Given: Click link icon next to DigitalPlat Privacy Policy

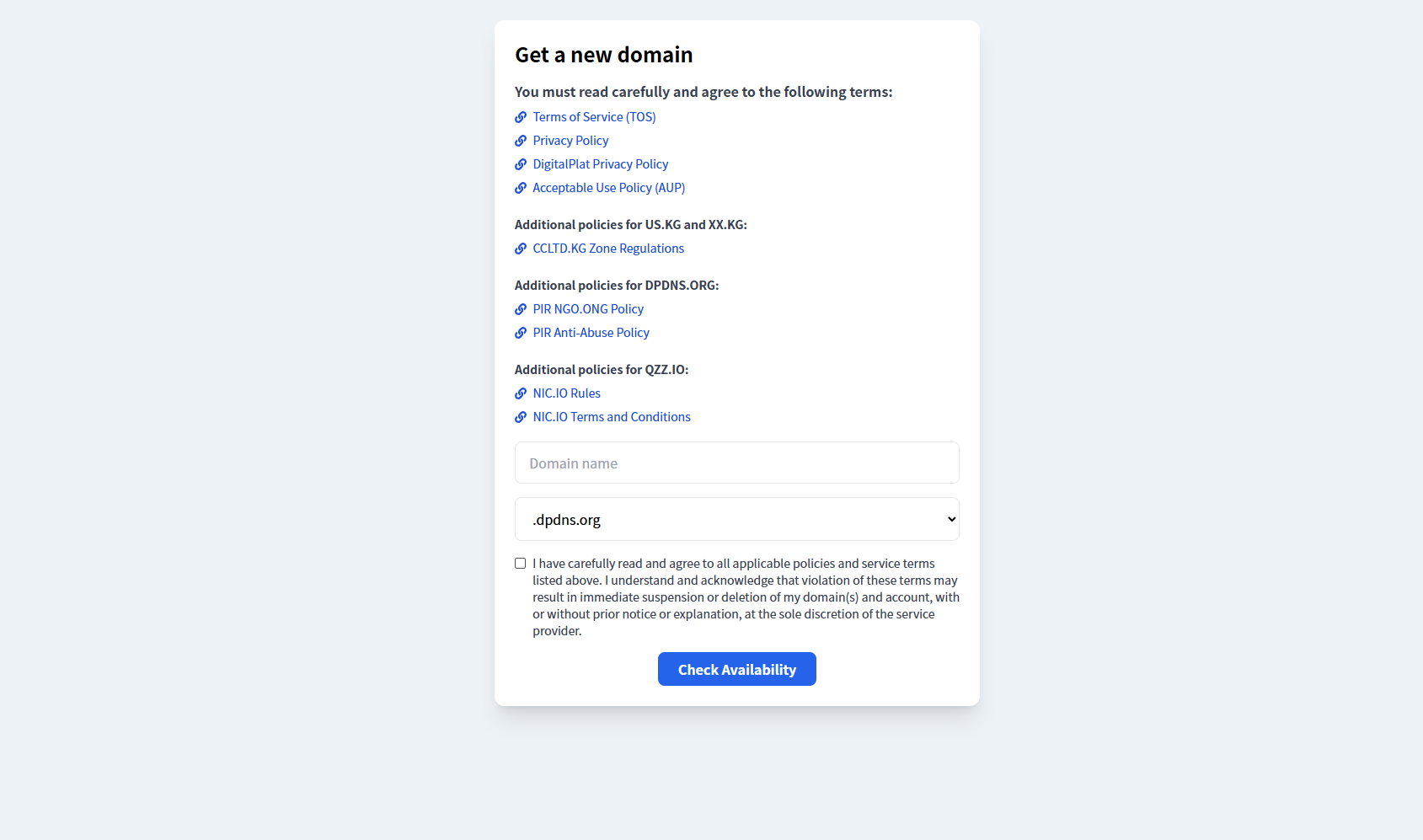Looking at the screenshot, I should 521,164.
